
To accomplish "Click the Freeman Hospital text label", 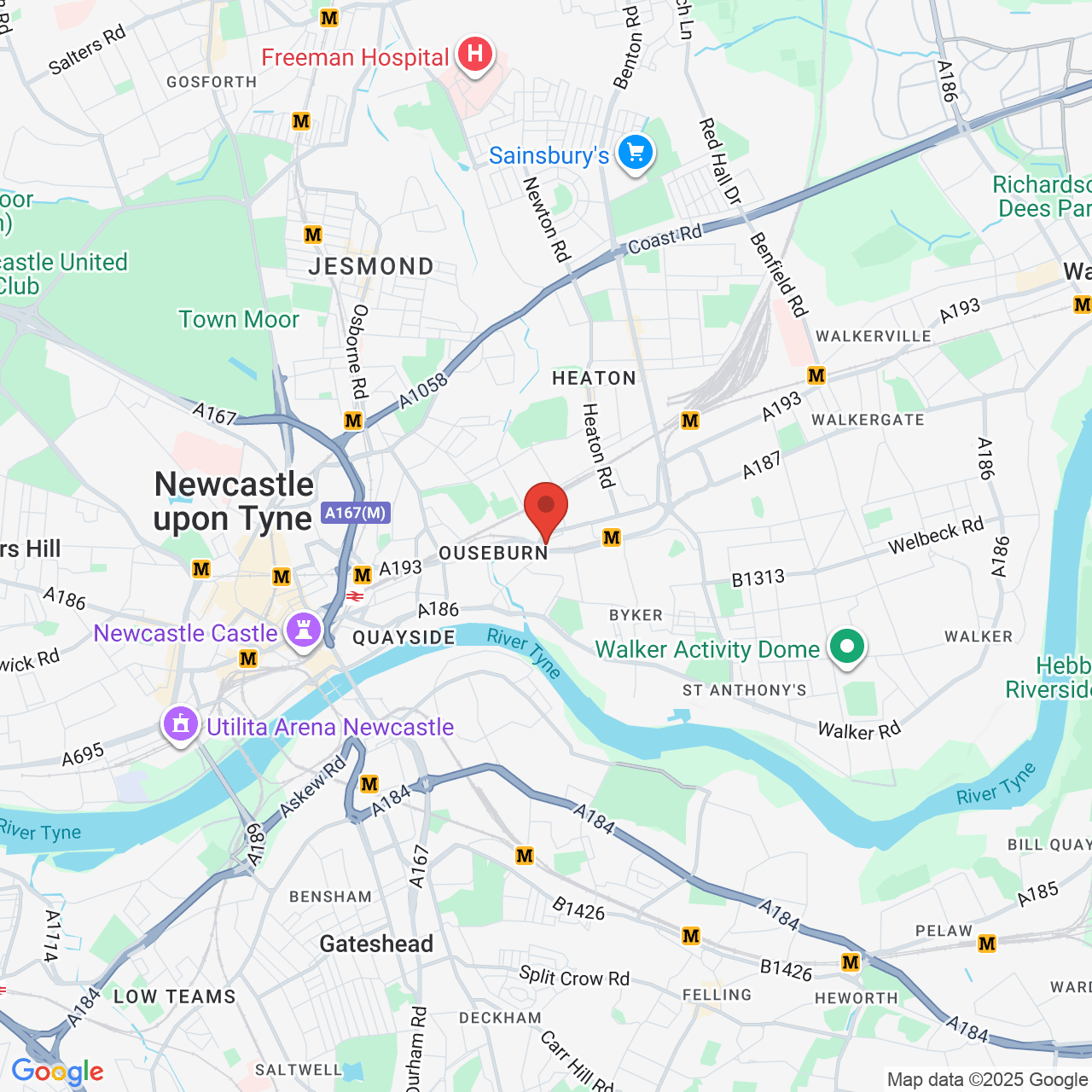I will tap(355, 57).
